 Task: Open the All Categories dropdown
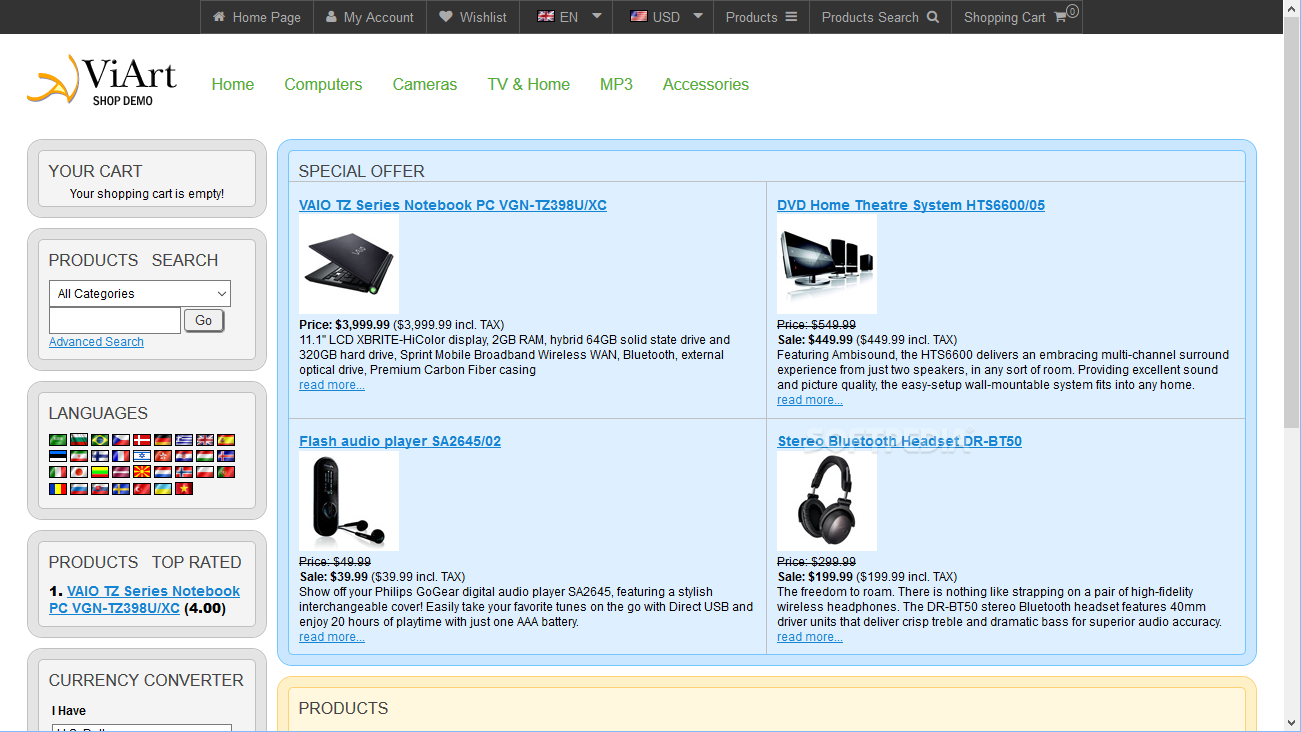[140, 294]
